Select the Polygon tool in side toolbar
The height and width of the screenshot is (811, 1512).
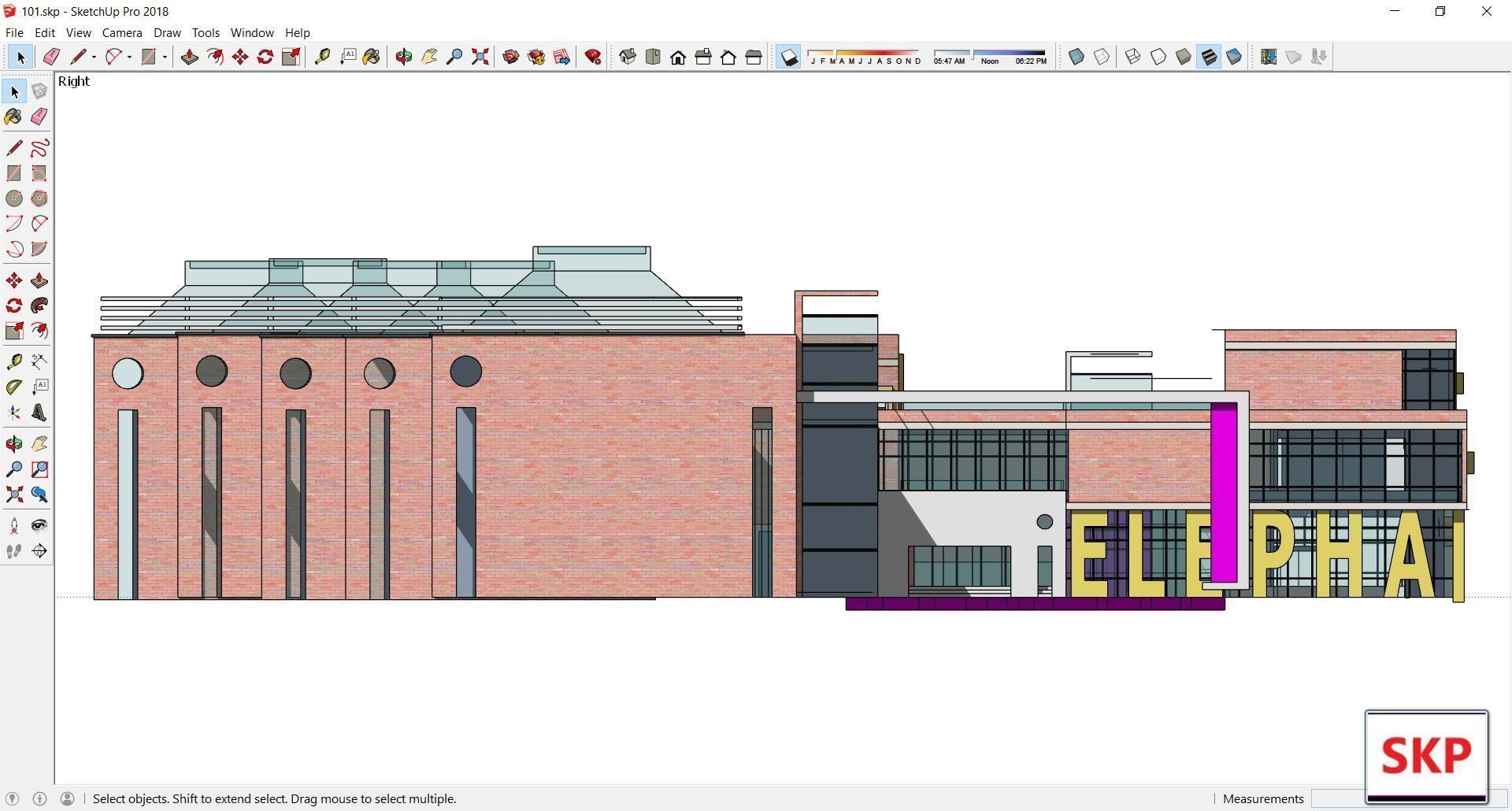[39, 198]
